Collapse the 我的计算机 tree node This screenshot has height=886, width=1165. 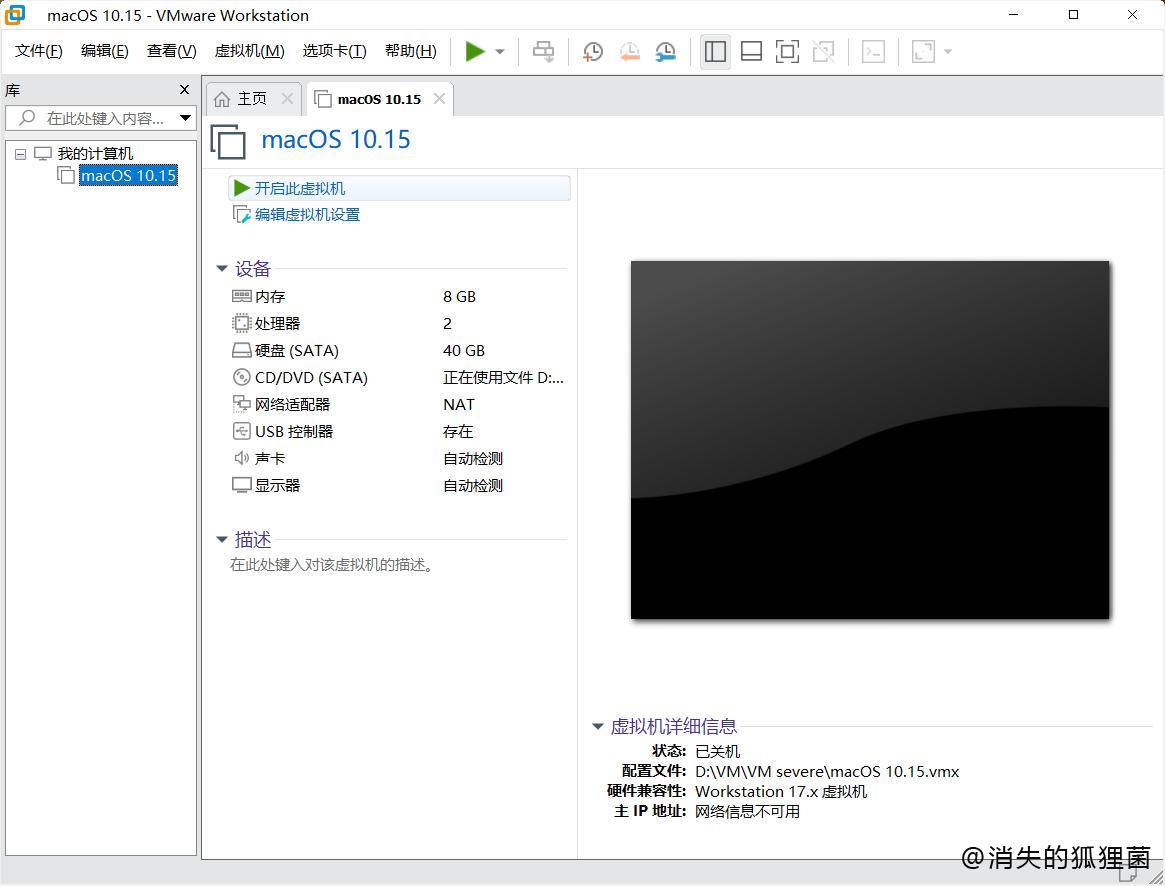(21, 155)
